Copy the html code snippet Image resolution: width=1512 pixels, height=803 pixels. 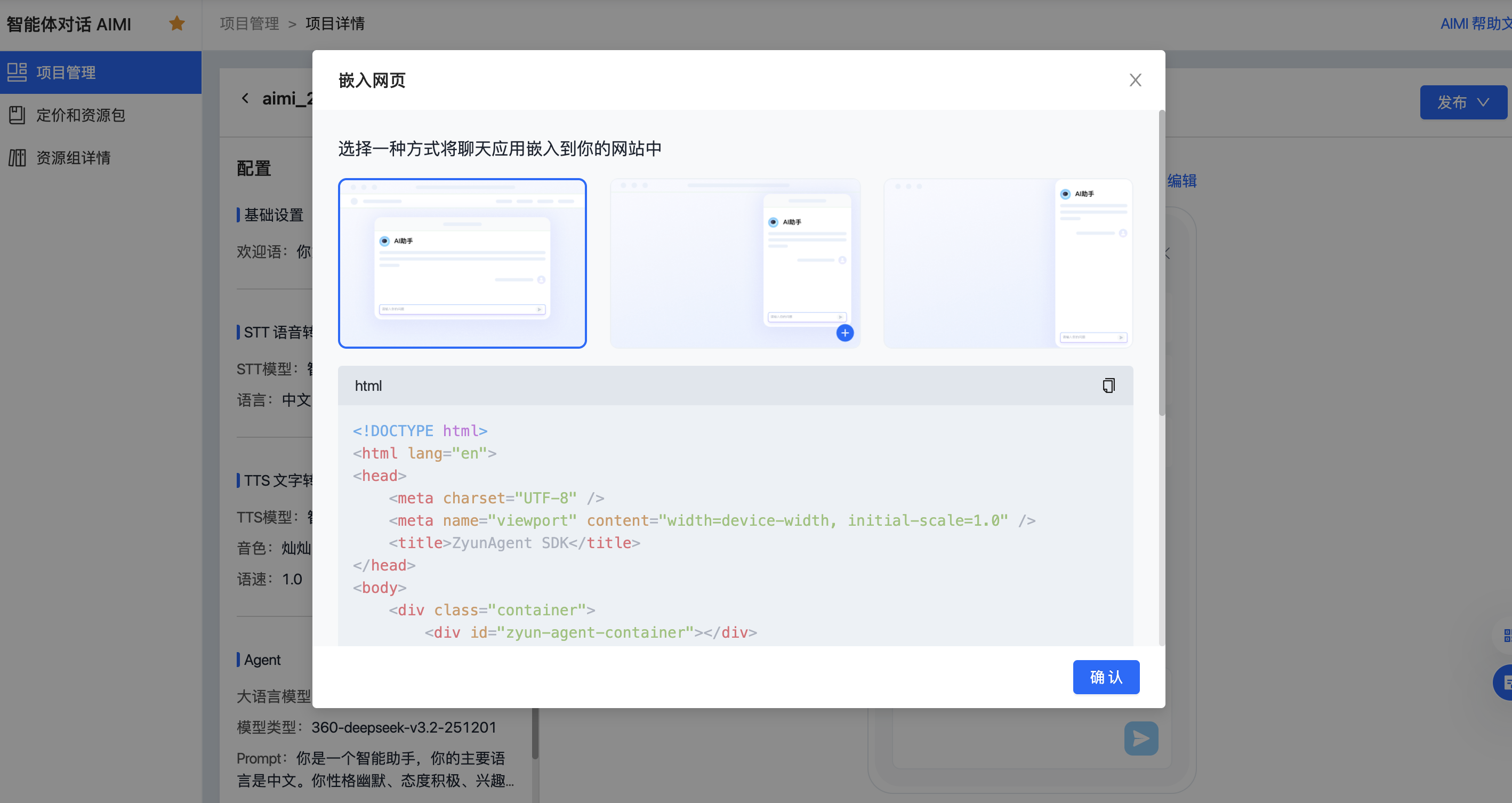1108,386
